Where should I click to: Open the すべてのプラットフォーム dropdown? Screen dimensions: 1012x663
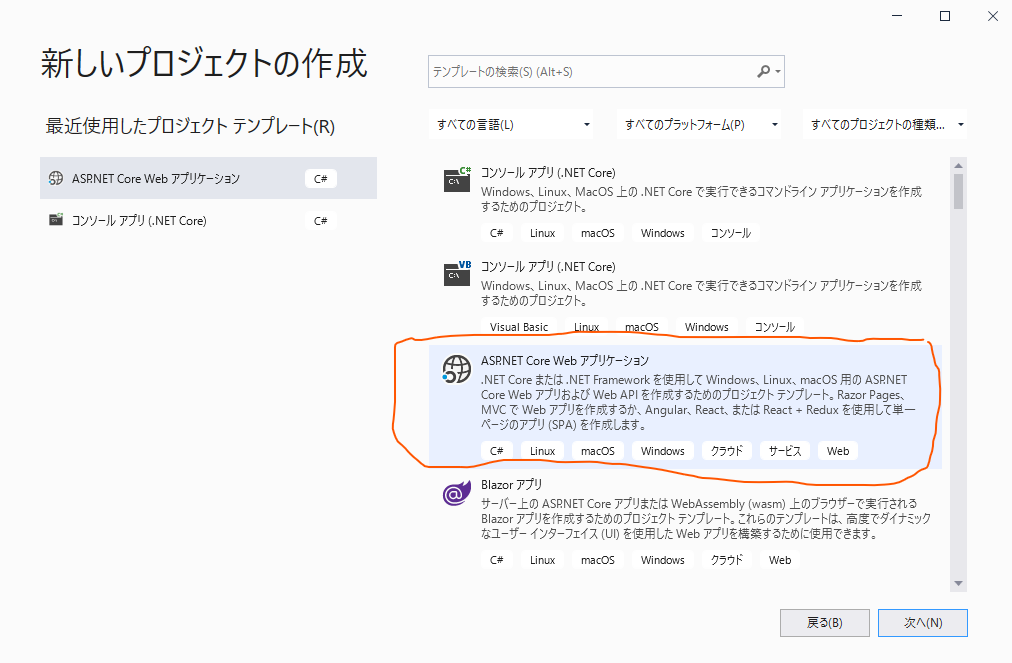point(700,124)
